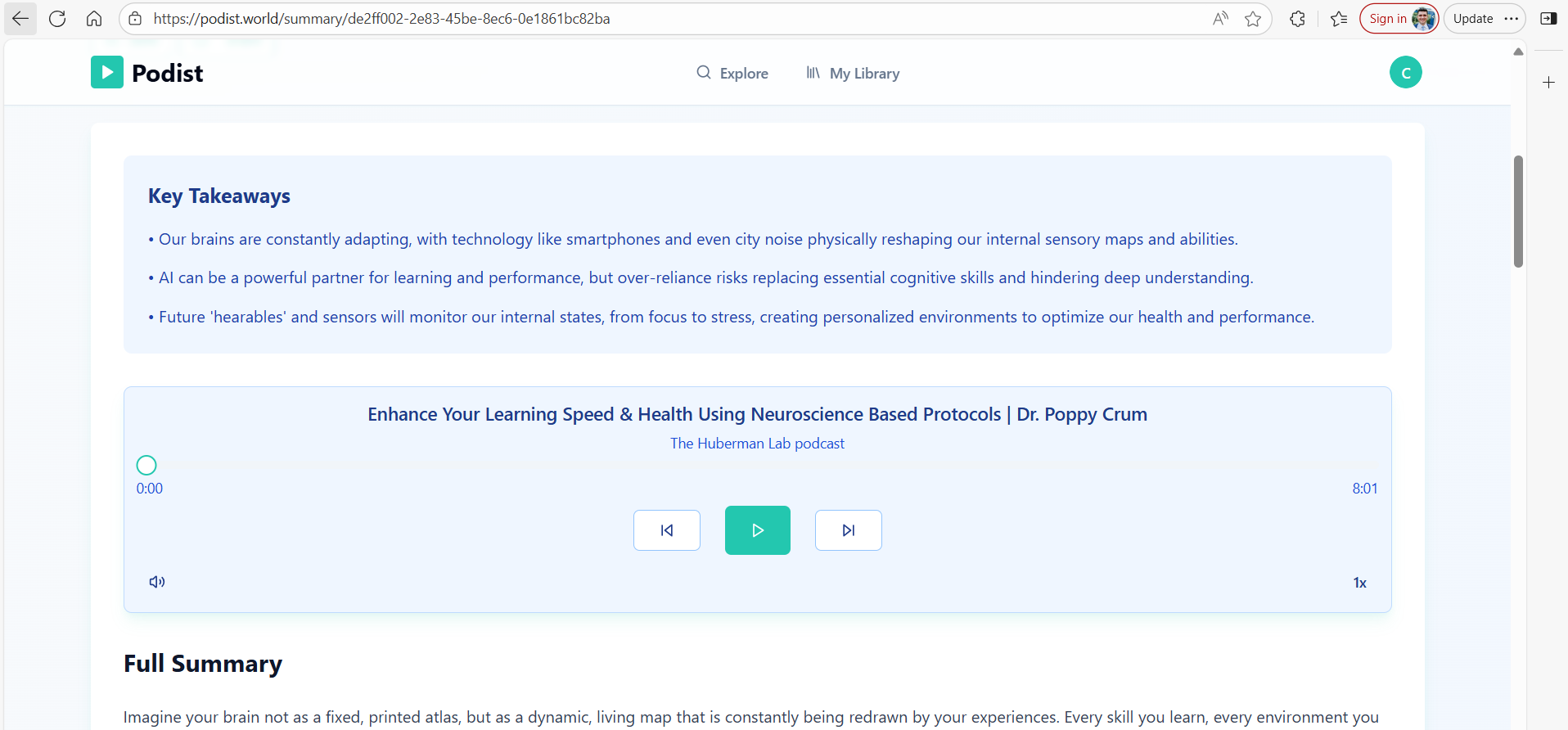This screenshot has height=730, width=1568.
Task: Open browser settings three-dots menu
Action: tap(1512, 19)
